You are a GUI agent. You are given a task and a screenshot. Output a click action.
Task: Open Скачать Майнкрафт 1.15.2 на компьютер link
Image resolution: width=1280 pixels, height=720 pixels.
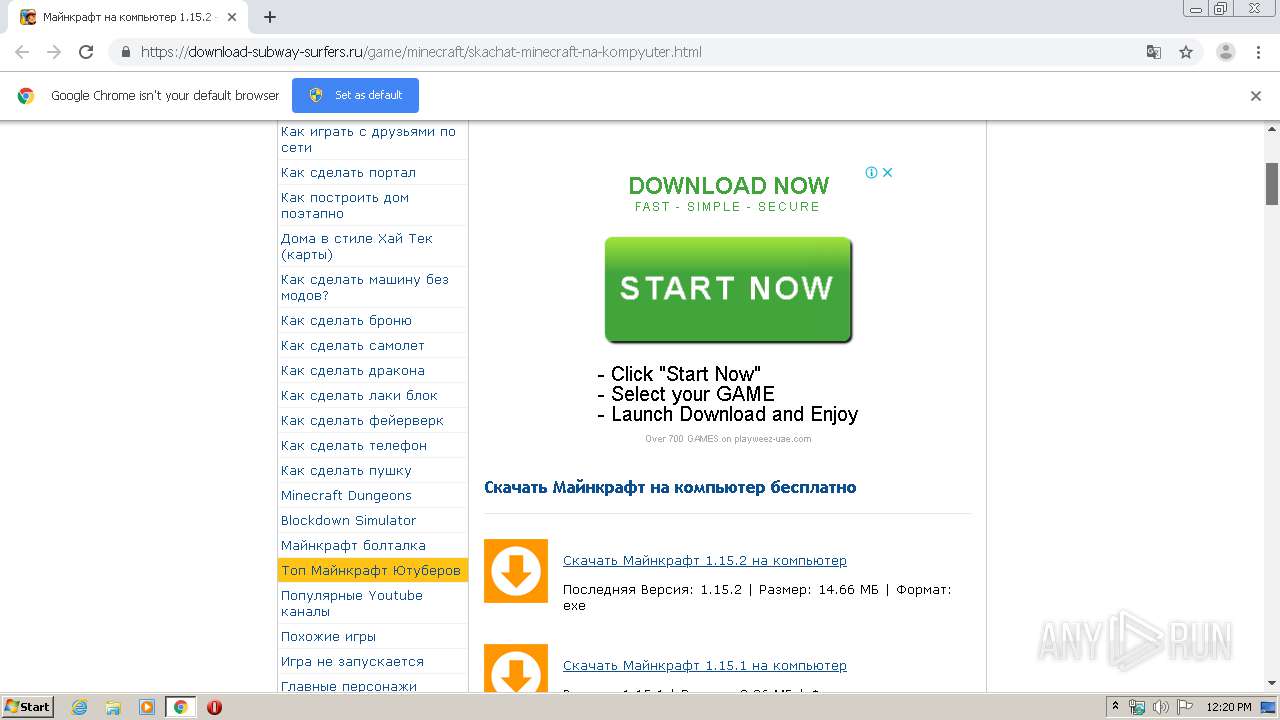(705, 560)
